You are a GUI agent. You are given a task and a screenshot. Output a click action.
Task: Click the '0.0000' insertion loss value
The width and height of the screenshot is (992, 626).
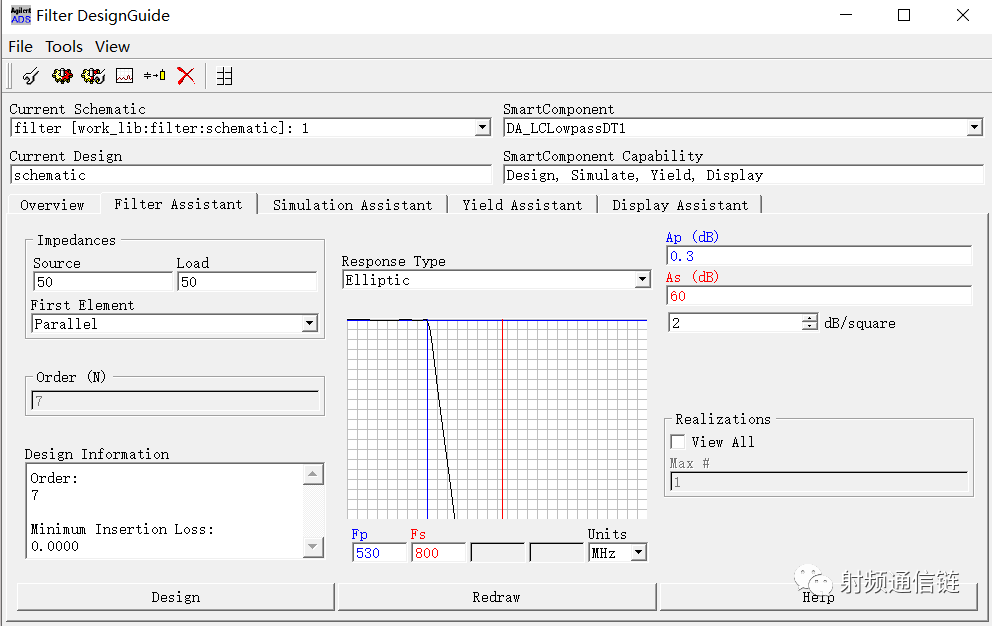(55, 546)
